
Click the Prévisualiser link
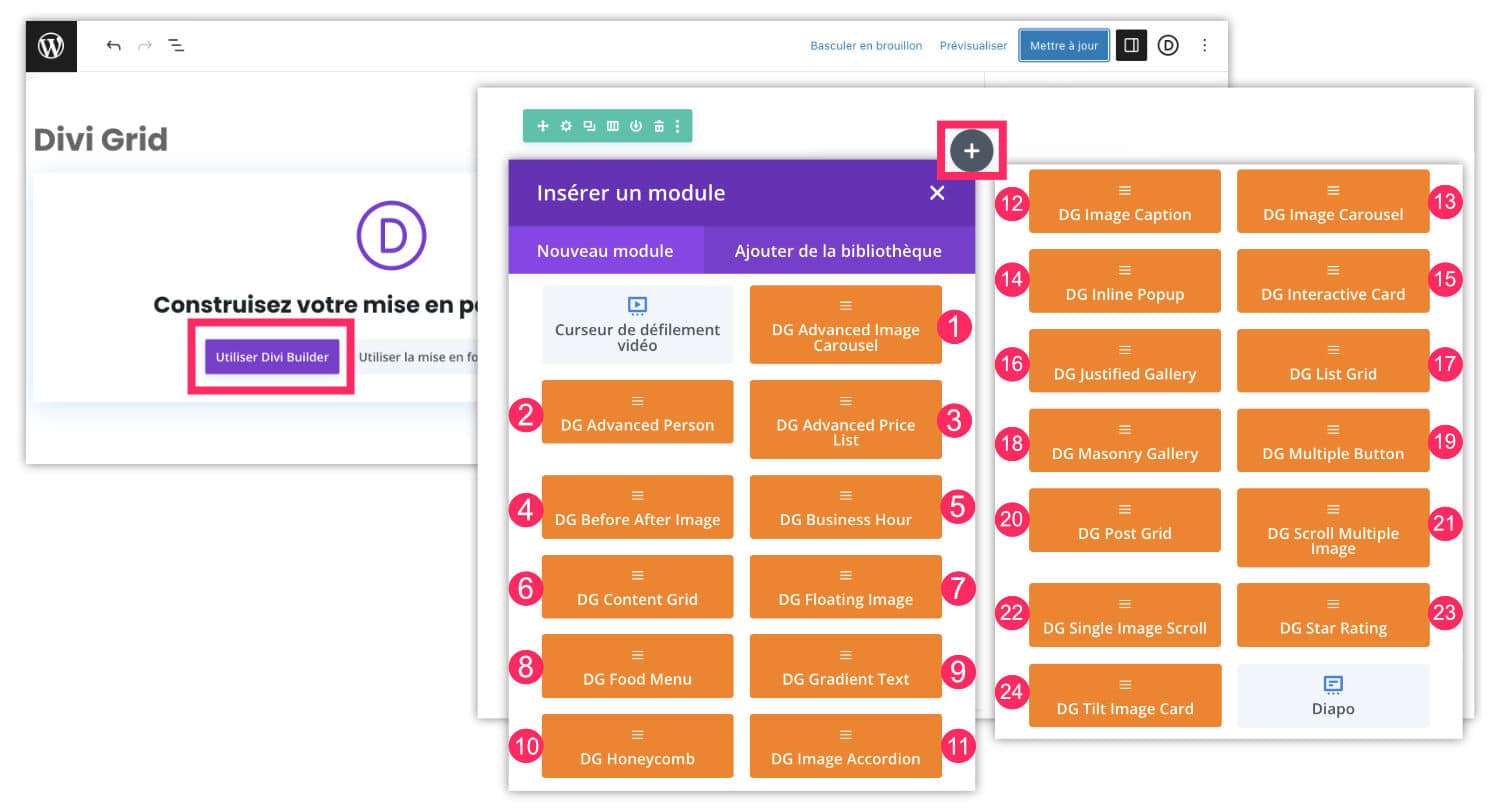pyautogui.click(x=973, y=46)
